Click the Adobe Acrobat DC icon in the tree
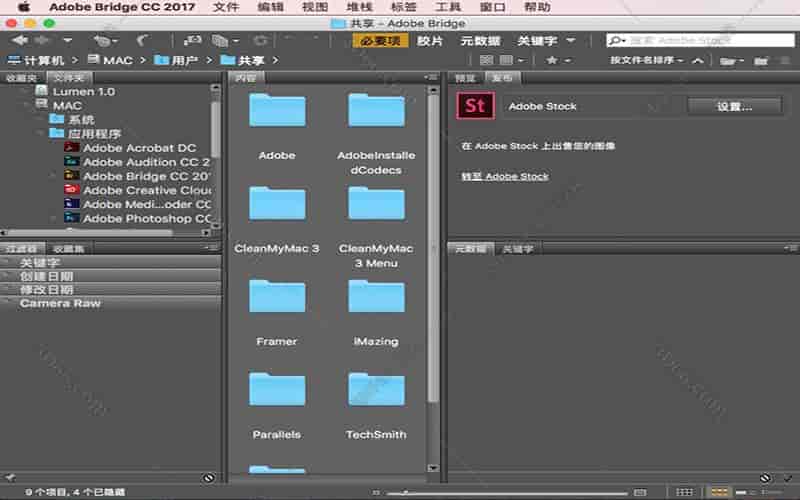The image size is (800, 500). click(71, 148)
